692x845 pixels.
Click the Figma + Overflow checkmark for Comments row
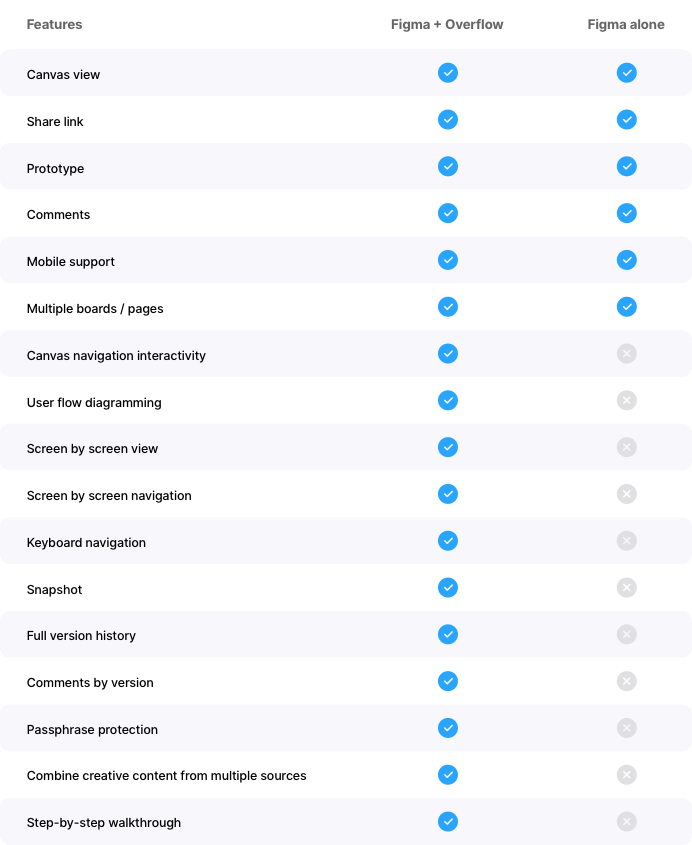click(448, 213)
